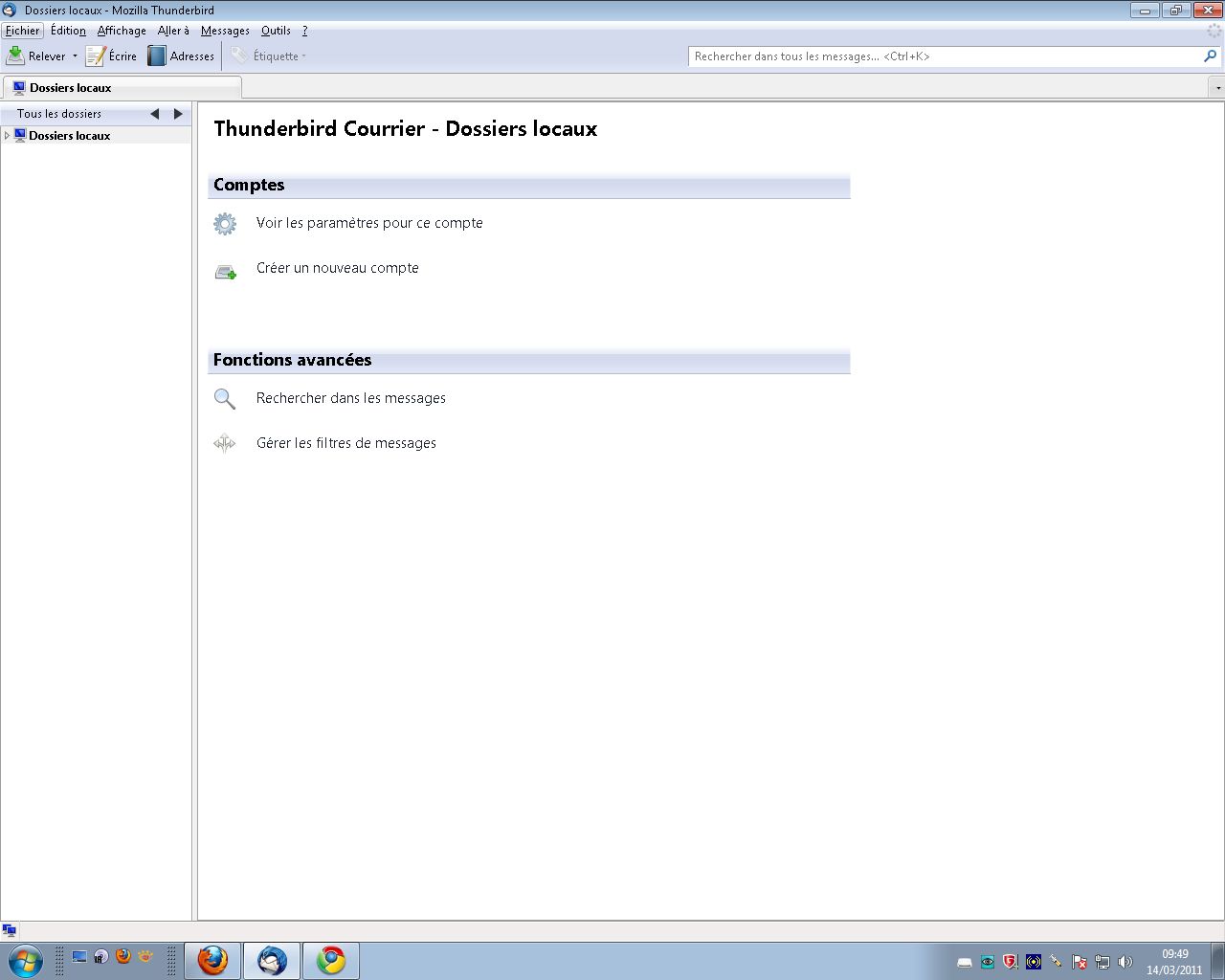Viewport: 1225px width, 980px height.
Task: Click the search magnifier icon in search box
Action: pos(1210,56)
